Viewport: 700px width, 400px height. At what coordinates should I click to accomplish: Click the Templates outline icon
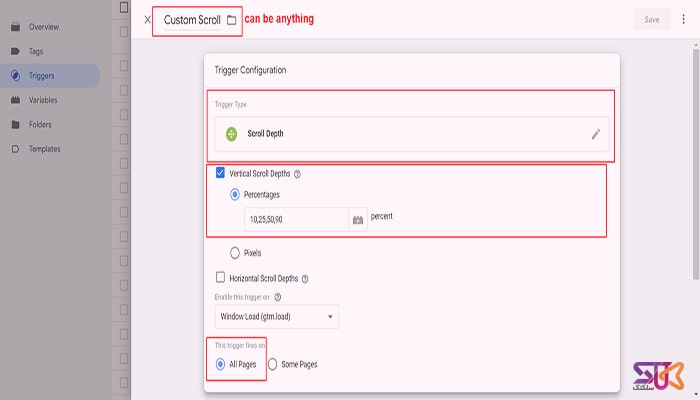click(16, 149)
